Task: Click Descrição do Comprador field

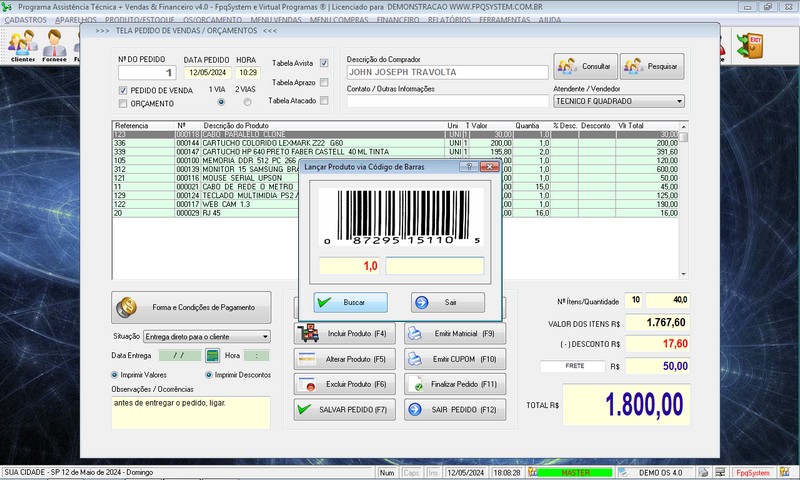Action: [447, 72]
